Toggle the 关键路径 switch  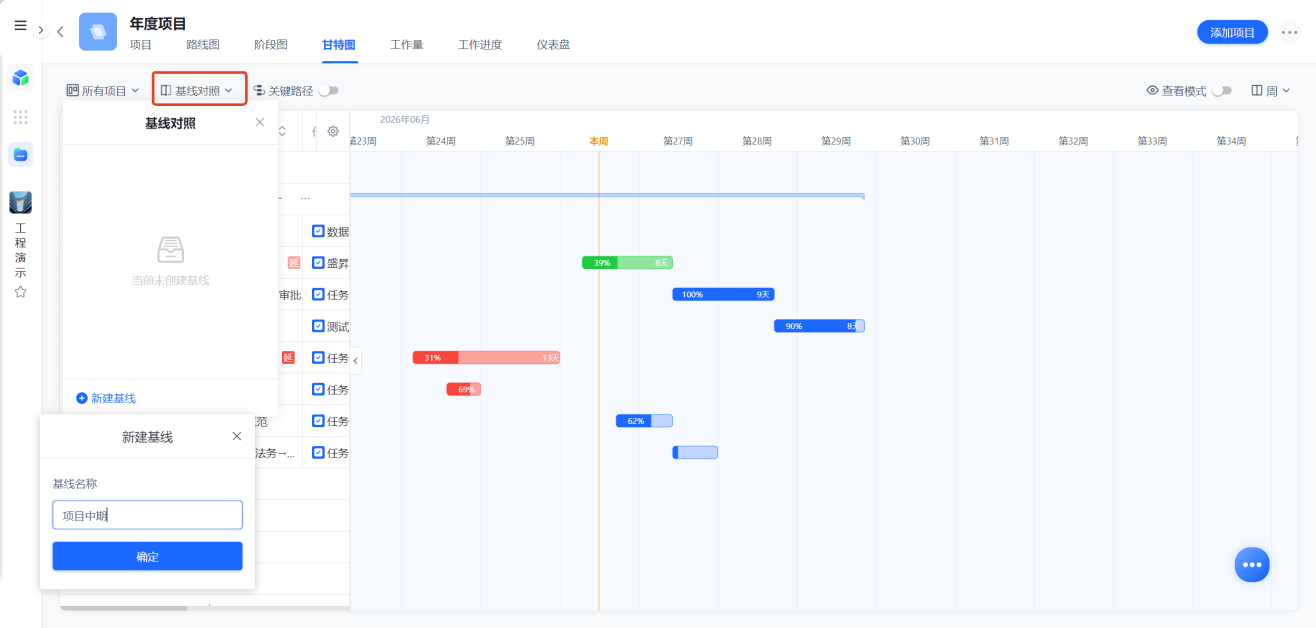tap(328, 90)
